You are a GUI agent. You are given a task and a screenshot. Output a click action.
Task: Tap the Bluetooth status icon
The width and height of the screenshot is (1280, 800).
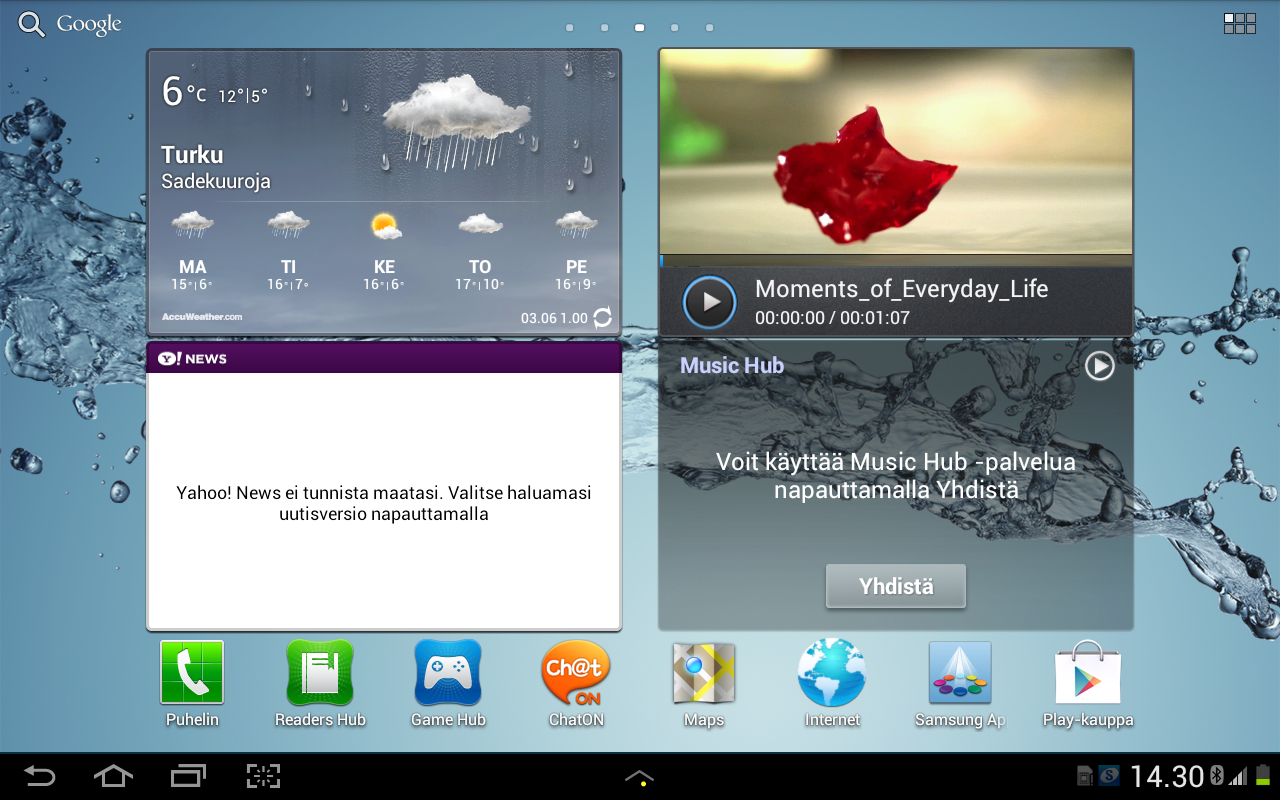(x=1217, y=776)
